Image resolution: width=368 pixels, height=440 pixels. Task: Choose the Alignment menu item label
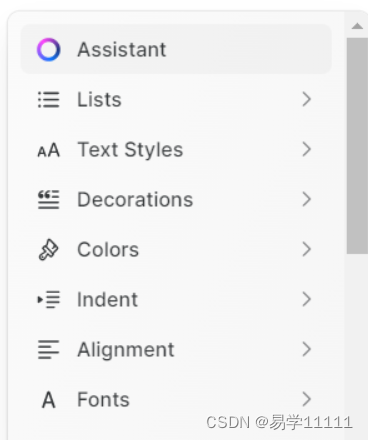[x=126, y=350]
